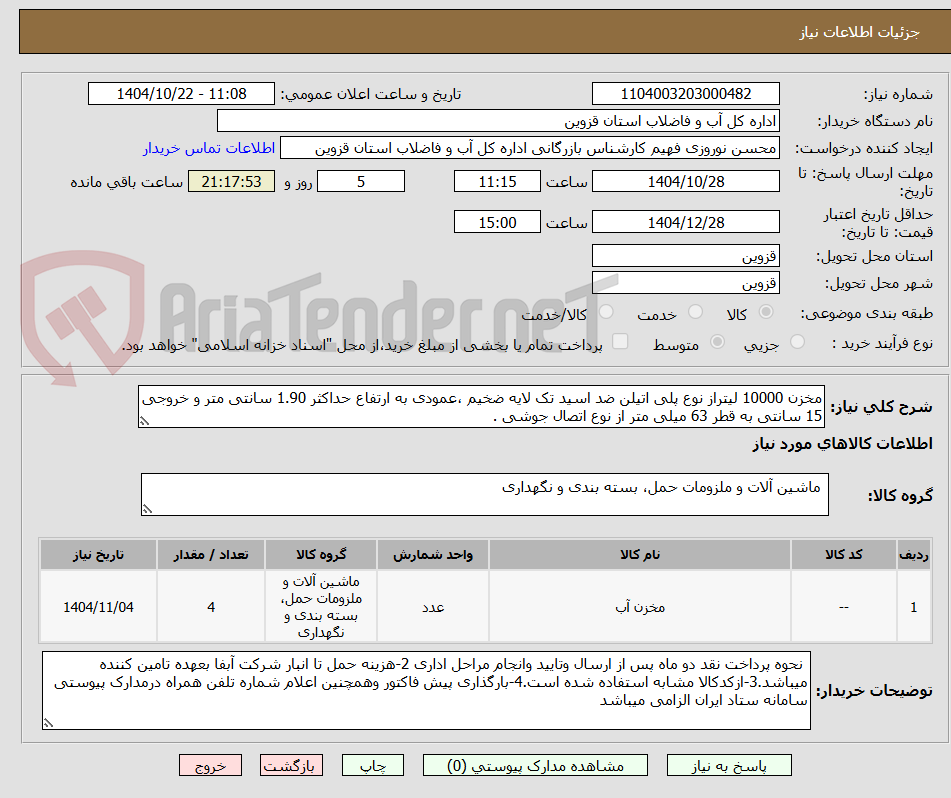Check the اسناد خزانه اسلامی payment checkbox
The image size is (951, 798).
click(619, 341)
